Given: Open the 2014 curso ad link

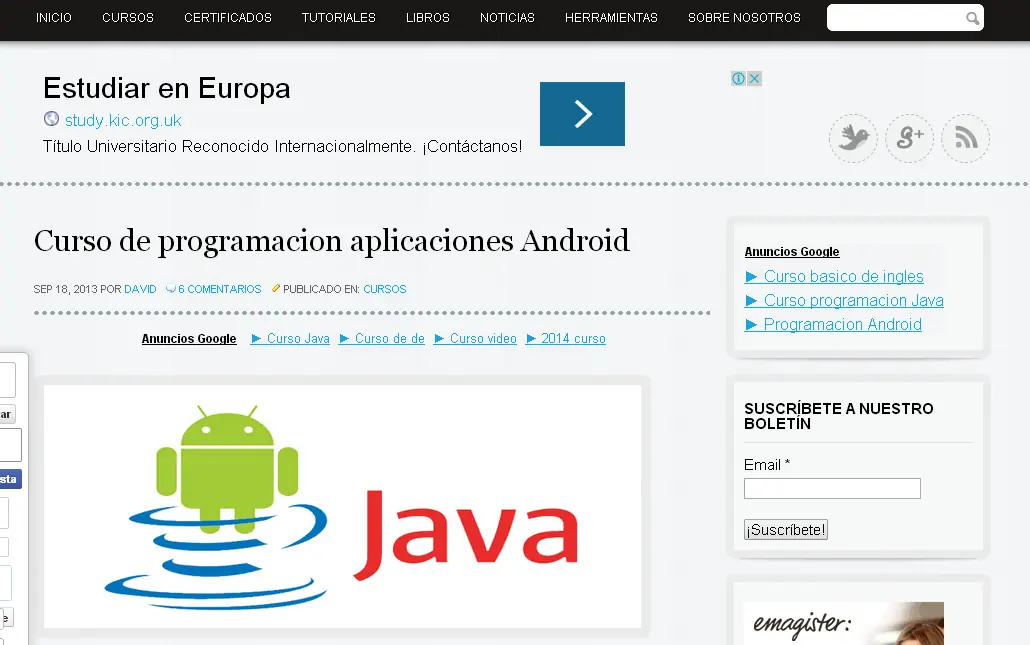Looking at the screenshot, I should [x=566, y=339].
